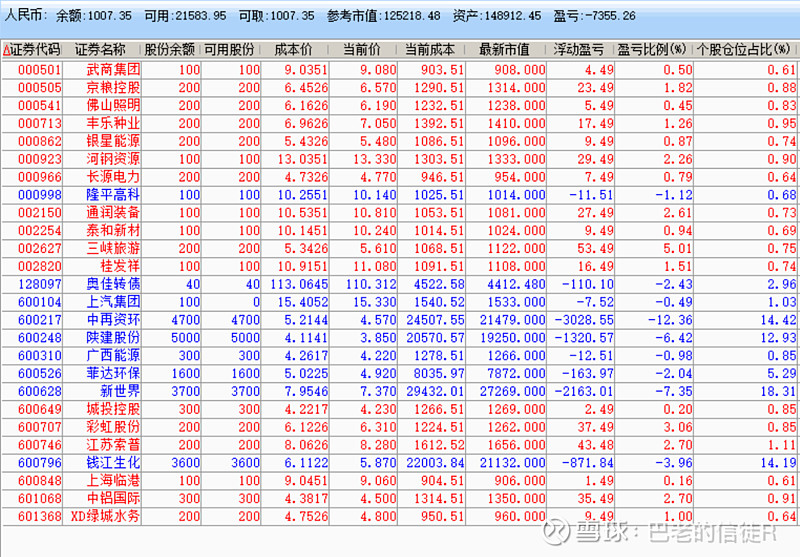
Task: Click the 新世界 stock name
Action: click(x=120, y=391)
